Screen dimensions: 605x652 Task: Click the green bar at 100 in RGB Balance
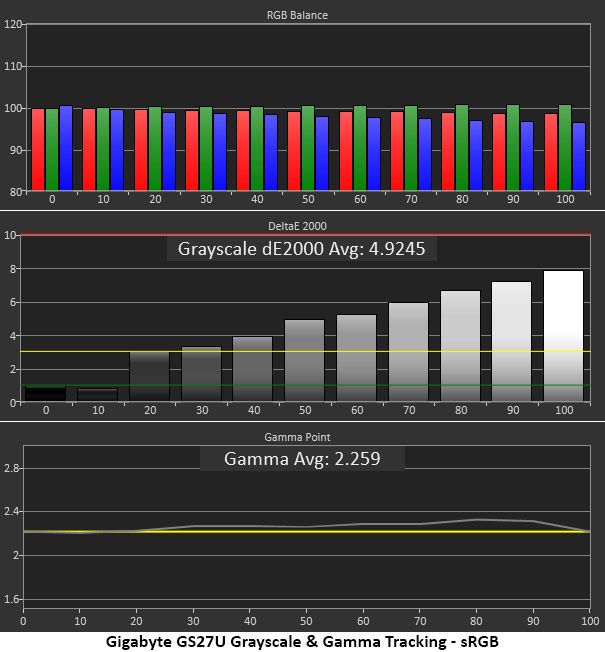(x=565, y=148)
